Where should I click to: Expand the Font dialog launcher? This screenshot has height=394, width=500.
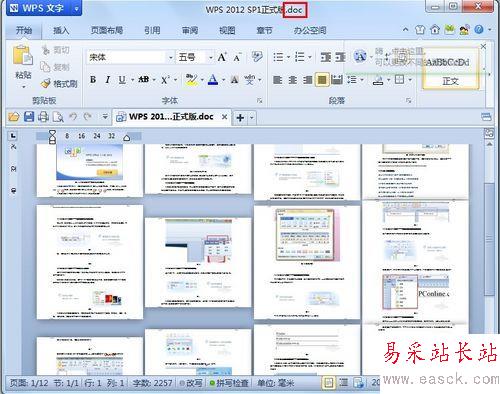point(260,100)
